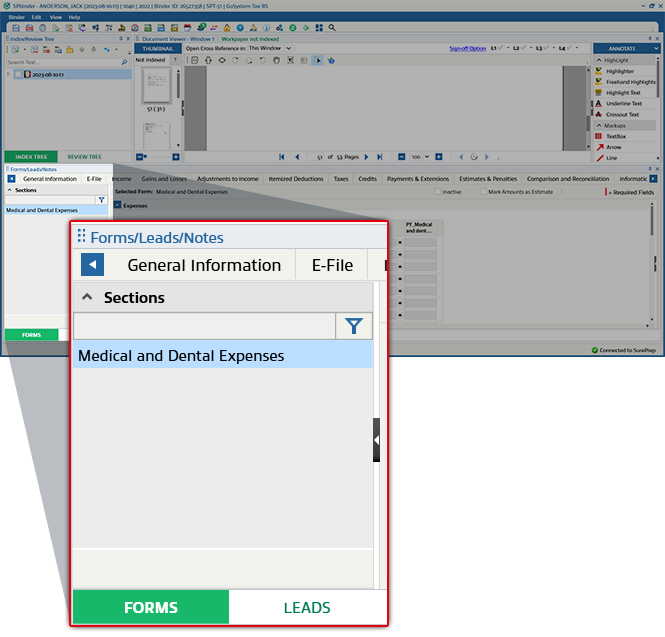
Task: Choose the Freehand Highlighter tool
Action: (626, 82)
